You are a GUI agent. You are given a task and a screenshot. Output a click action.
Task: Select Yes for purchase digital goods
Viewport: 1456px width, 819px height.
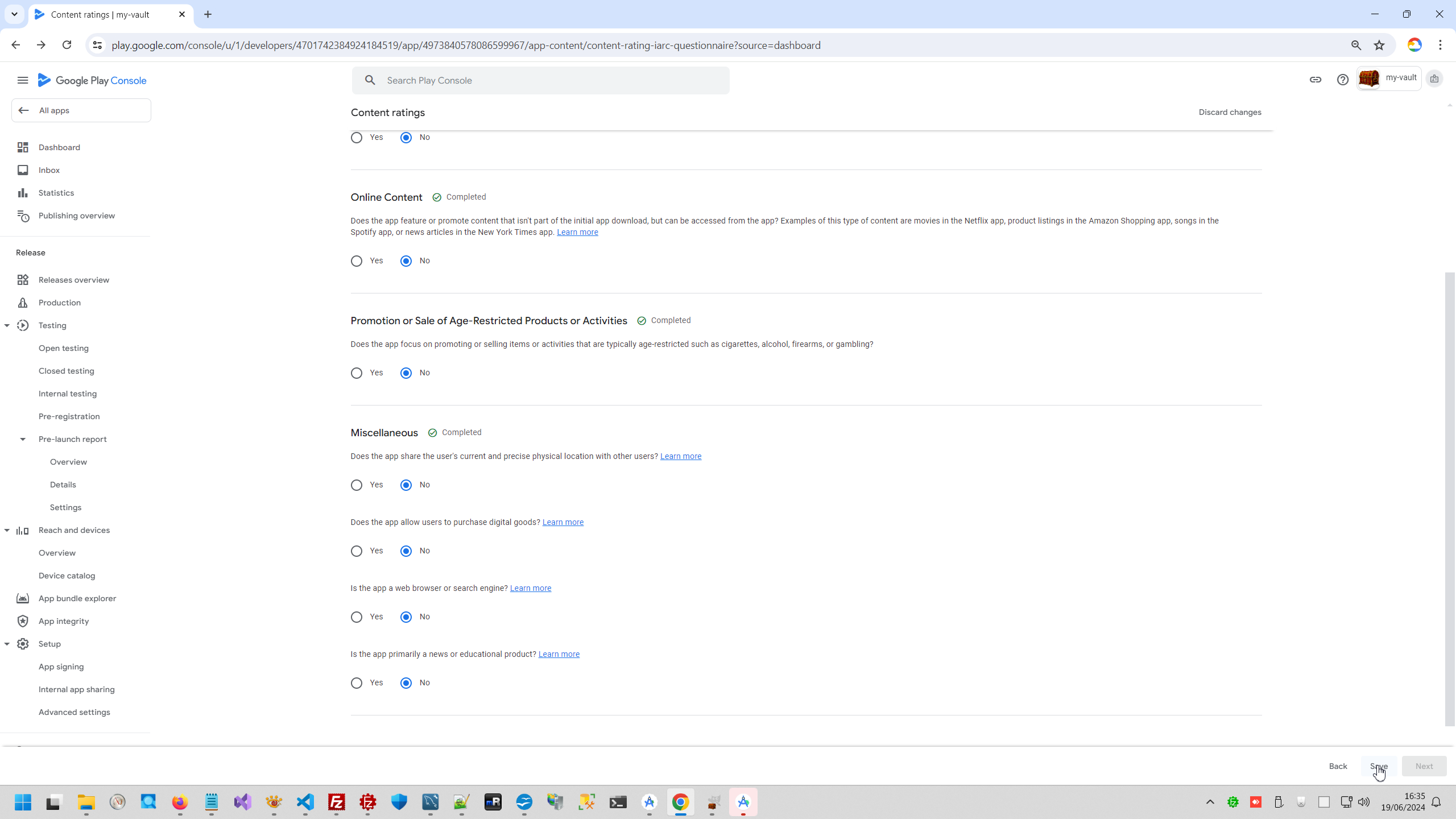[x=357, y=551]
